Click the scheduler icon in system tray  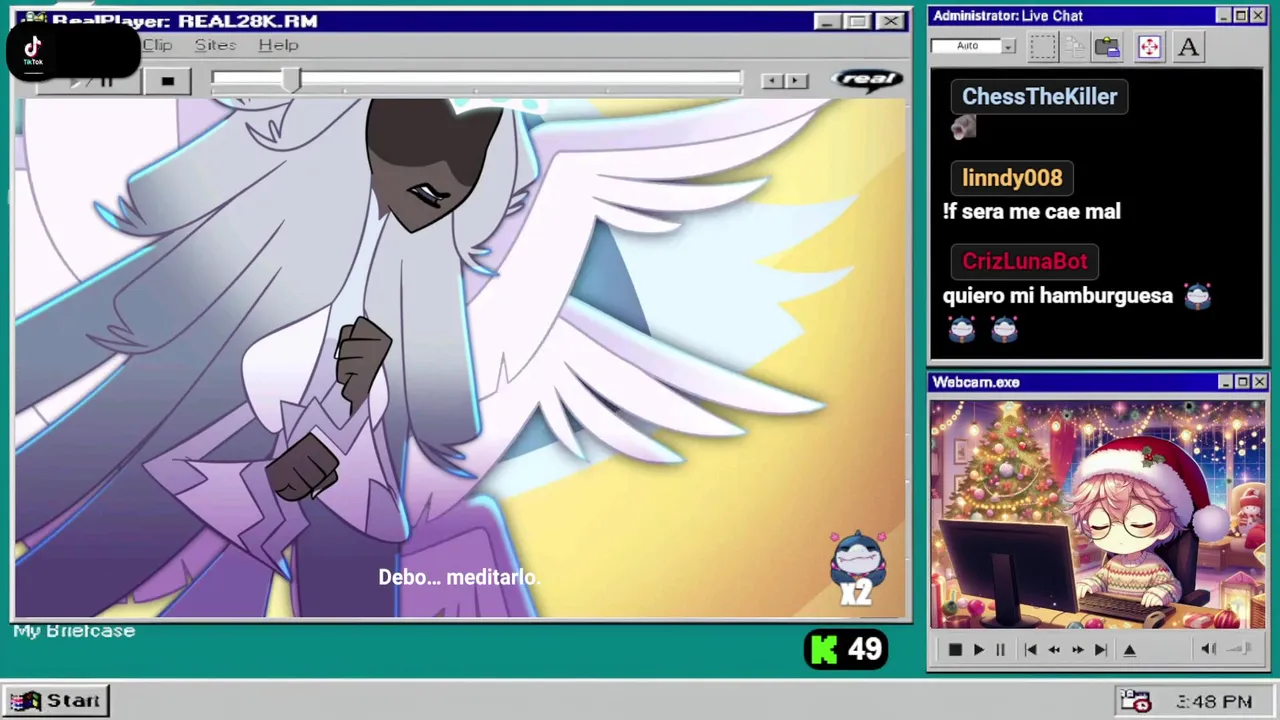(x=1135, y=701)
